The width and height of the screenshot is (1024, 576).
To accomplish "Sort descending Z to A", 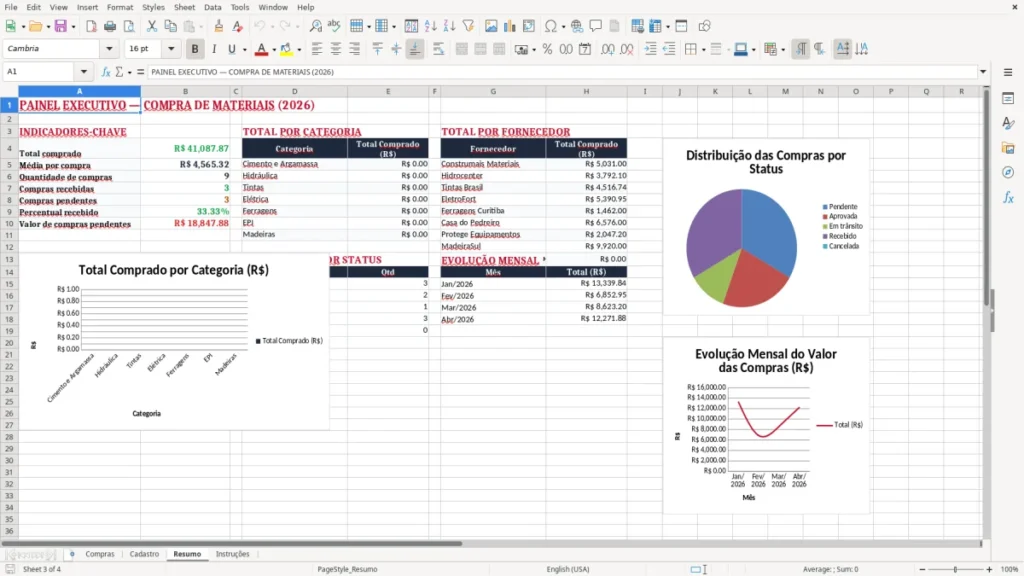I will (x=449, y=26).
